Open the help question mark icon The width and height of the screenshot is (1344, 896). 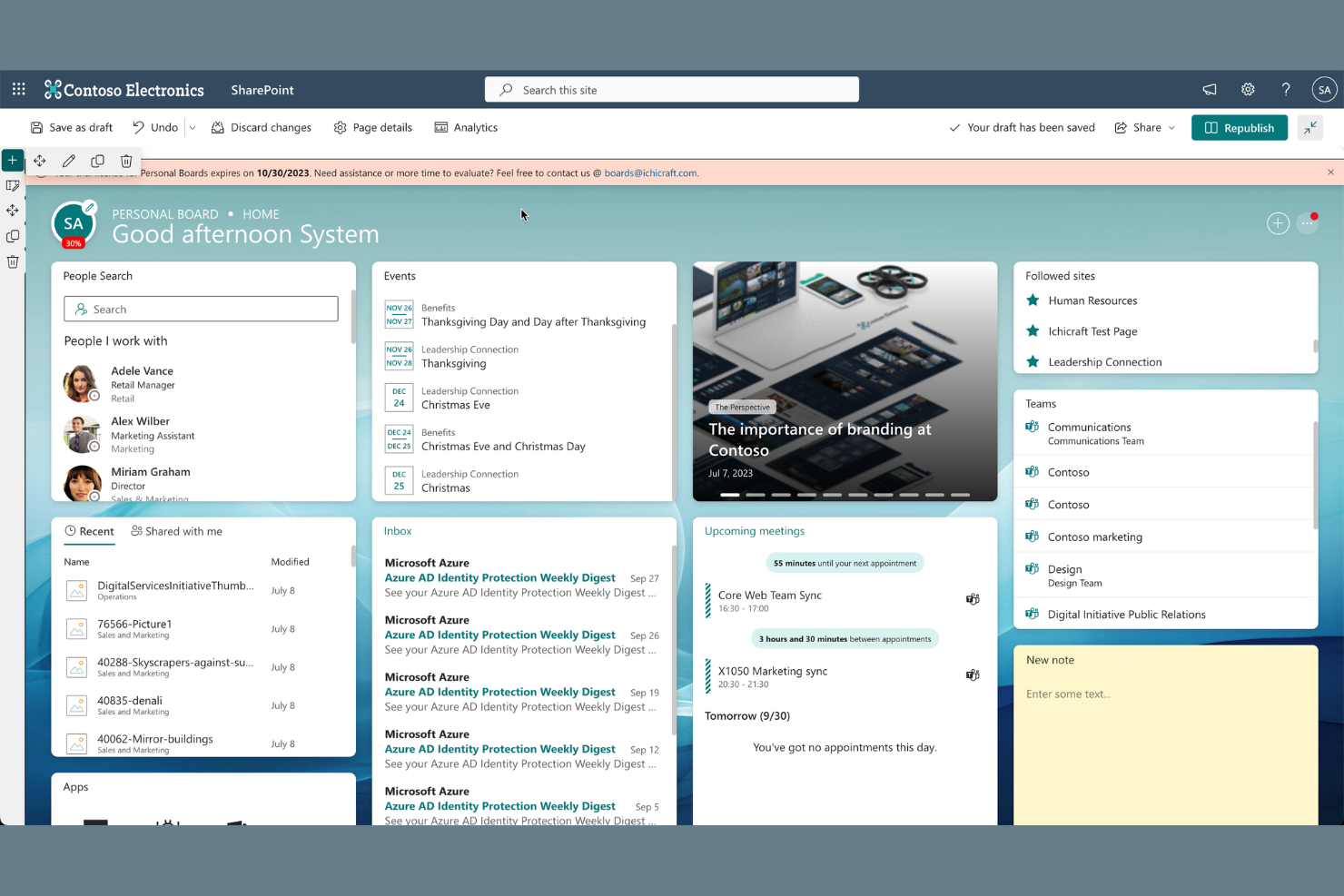[1286, 89]
